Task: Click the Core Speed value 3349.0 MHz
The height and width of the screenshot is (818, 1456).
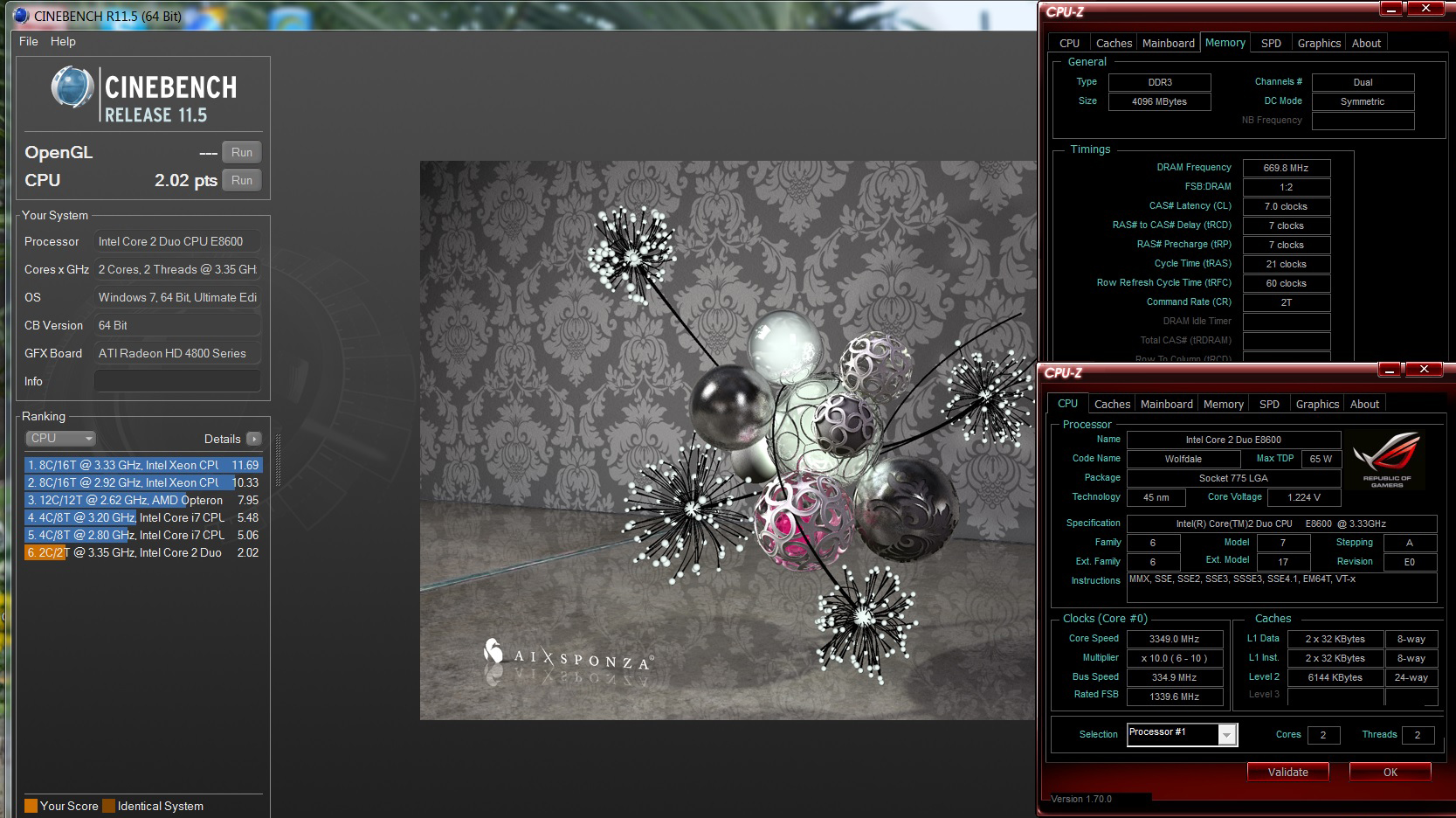Action: coord(1174,639)
